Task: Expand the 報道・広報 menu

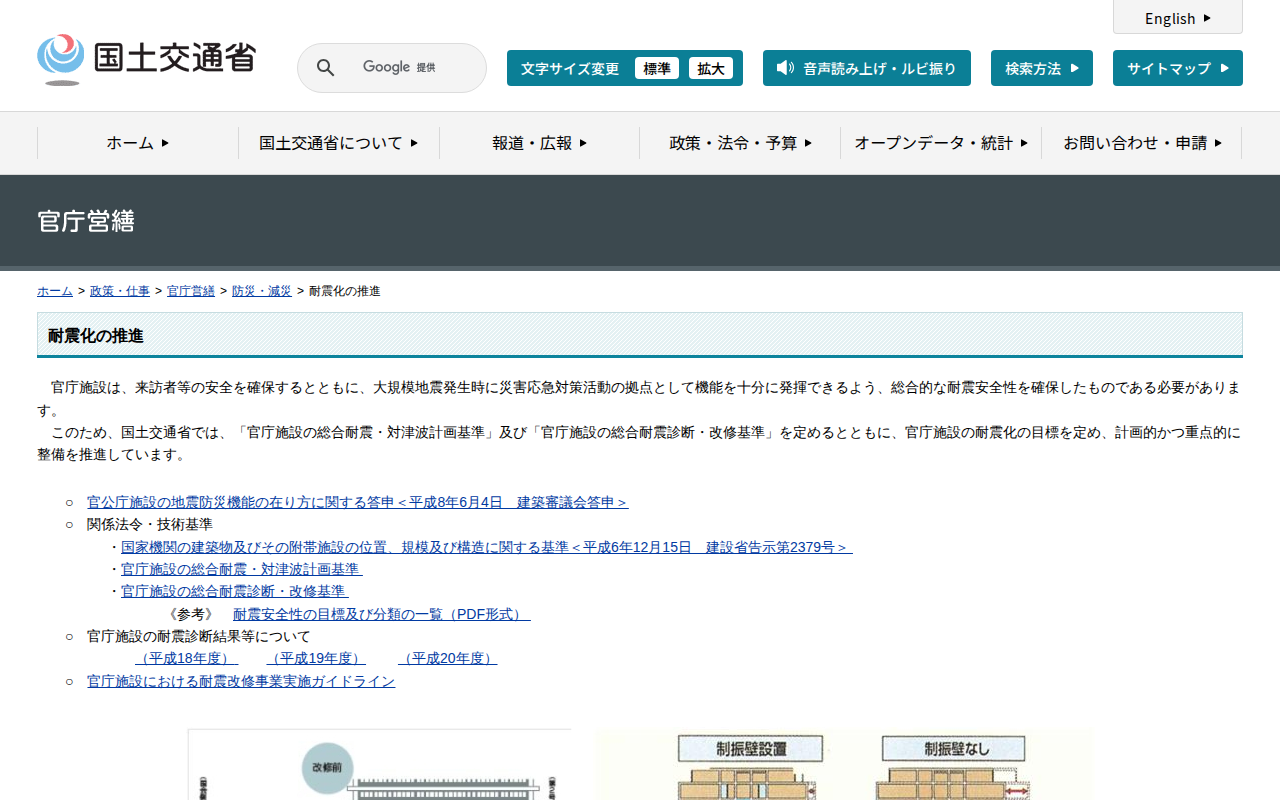Action: 540,143
